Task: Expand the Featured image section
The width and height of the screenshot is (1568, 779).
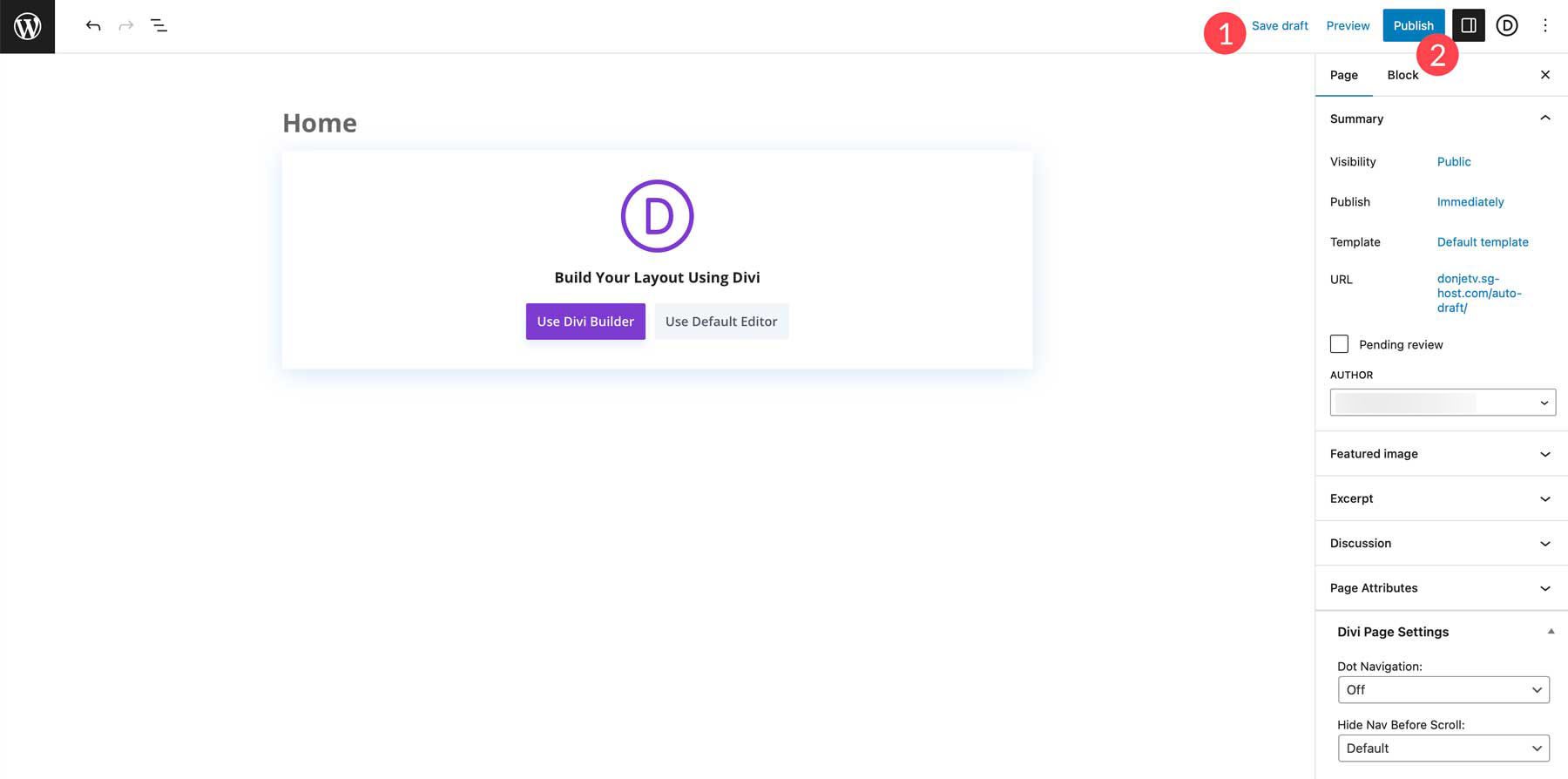Action: [x=1442, y=454]
